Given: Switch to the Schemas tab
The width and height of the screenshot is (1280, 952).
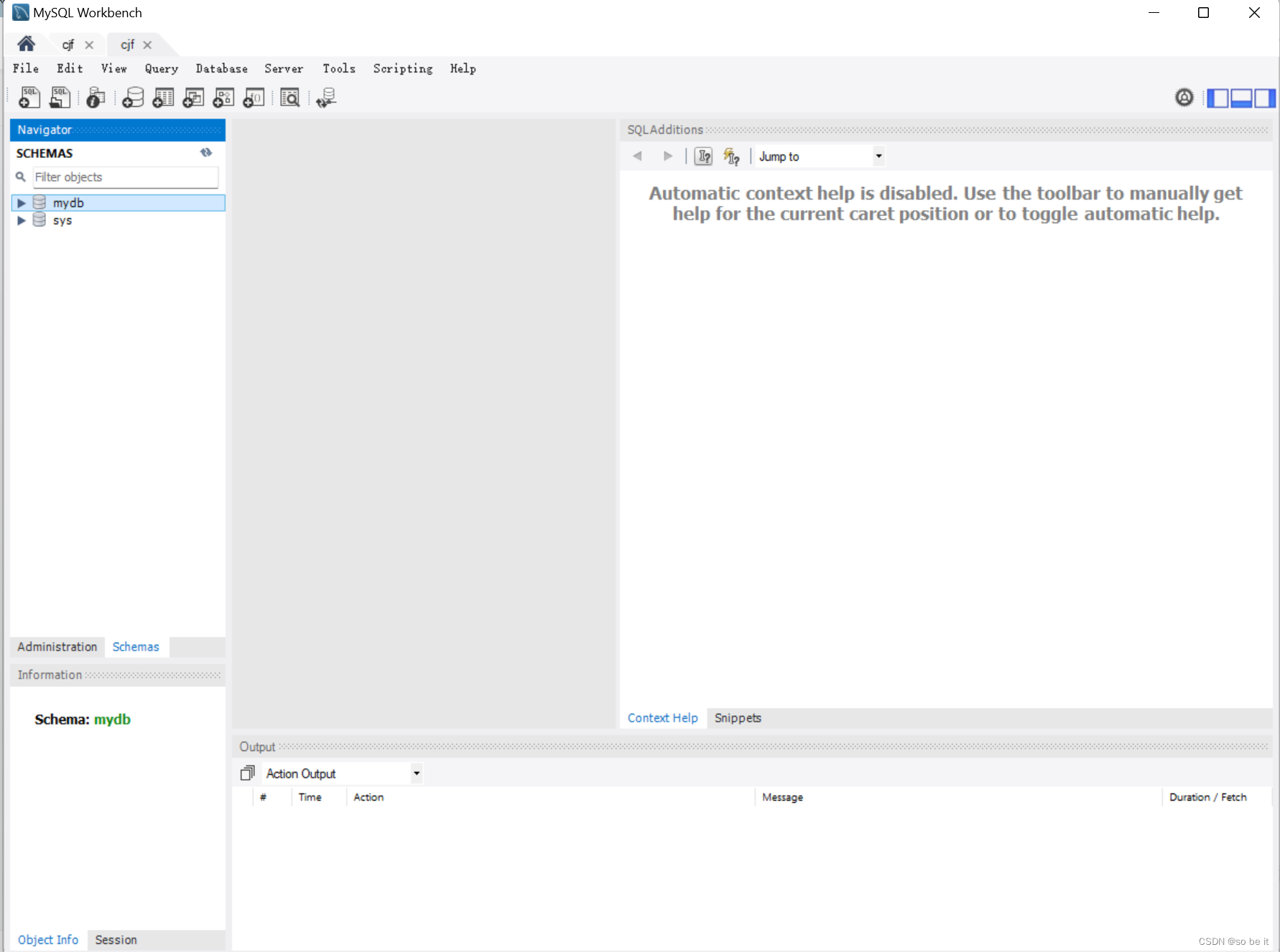Looking at the screenshot, I should tap(136, 647).
